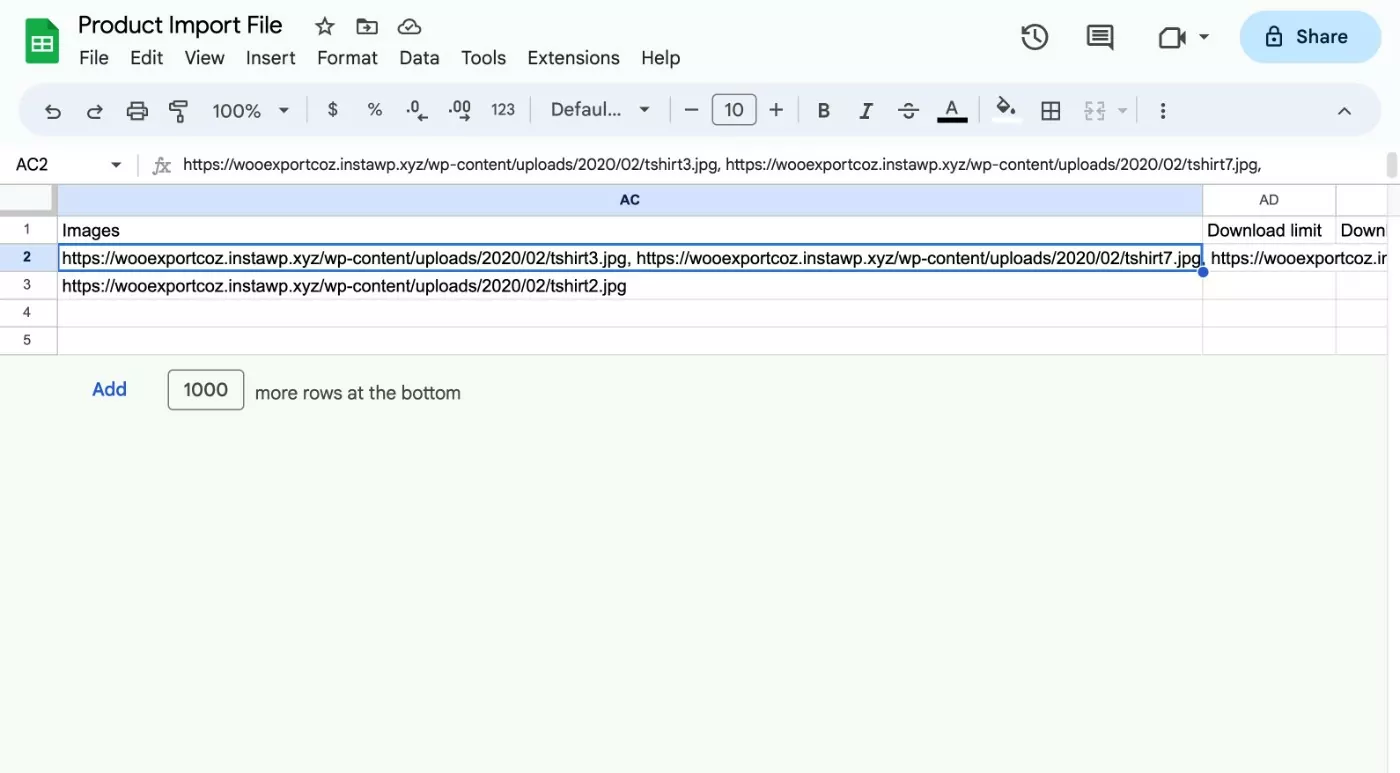Open the comments icon
1400x773 pixels.
1100,37
